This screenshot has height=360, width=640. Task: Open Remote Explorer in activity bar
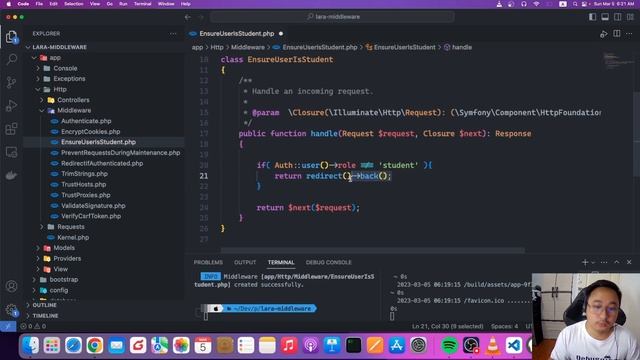pyautogui.click(x=11, y=152)
